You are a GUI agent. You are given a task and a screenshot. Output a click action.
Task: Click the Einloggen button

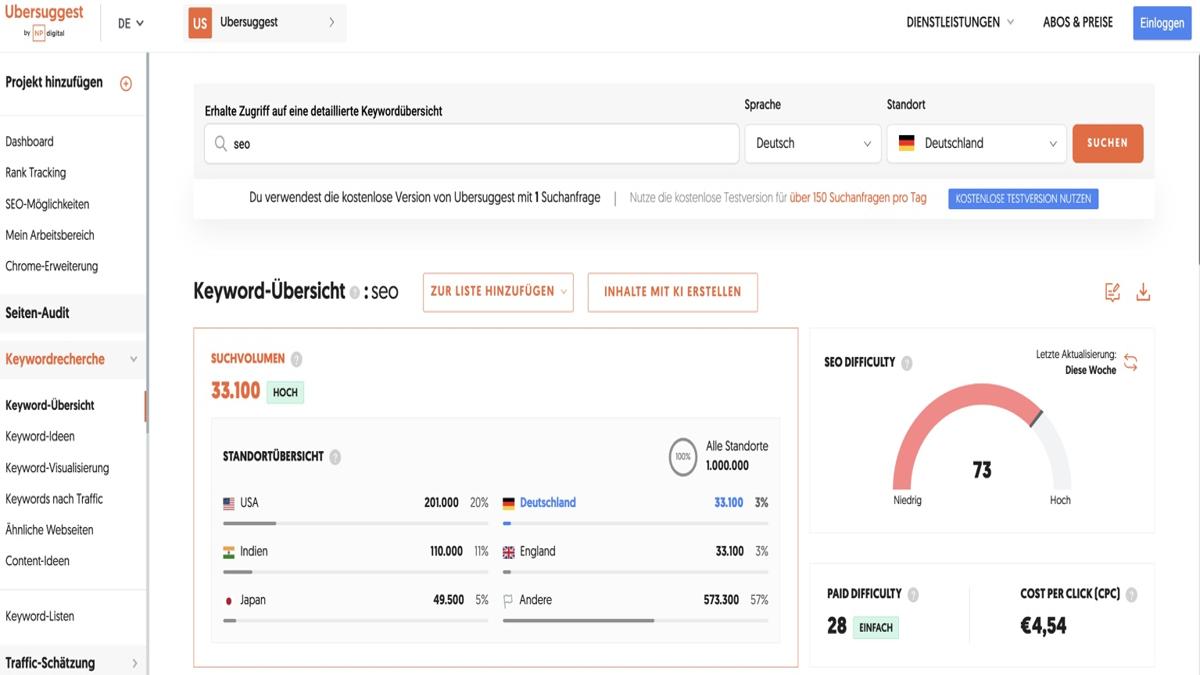click(x=1162, y=23)
